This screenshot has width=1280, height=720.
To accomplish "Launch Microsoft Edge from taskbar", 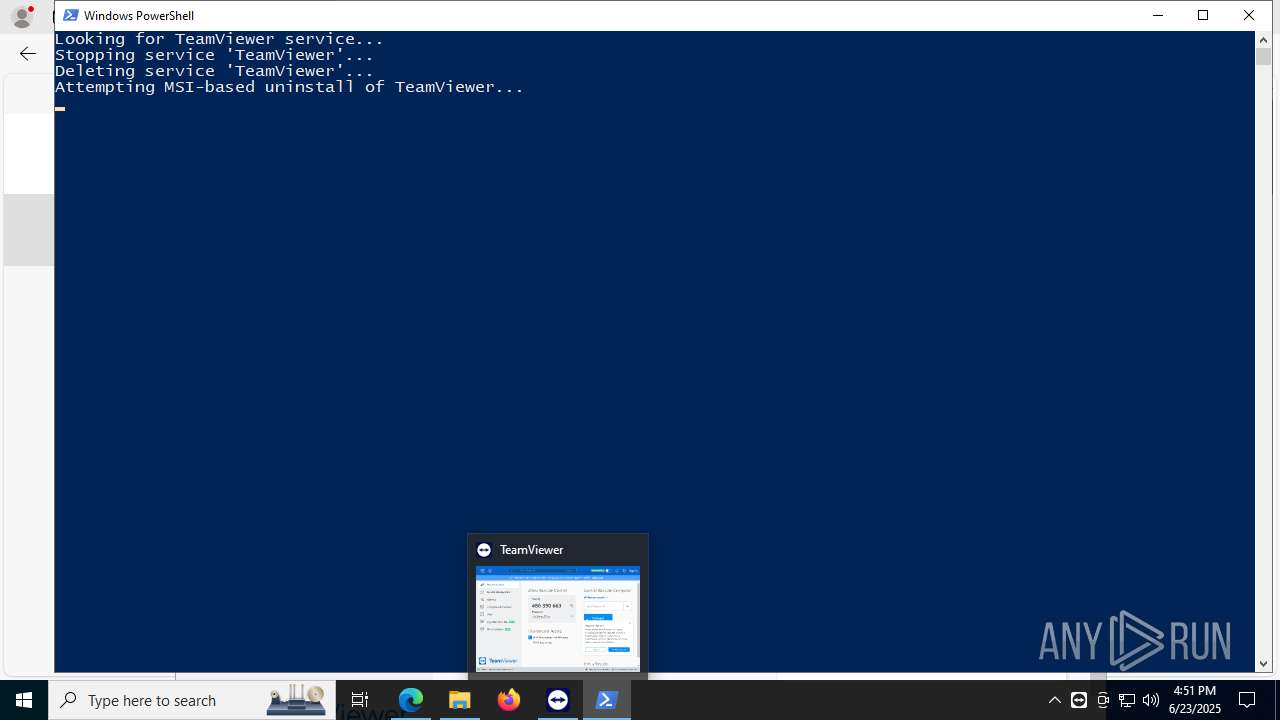I will 411,700.
